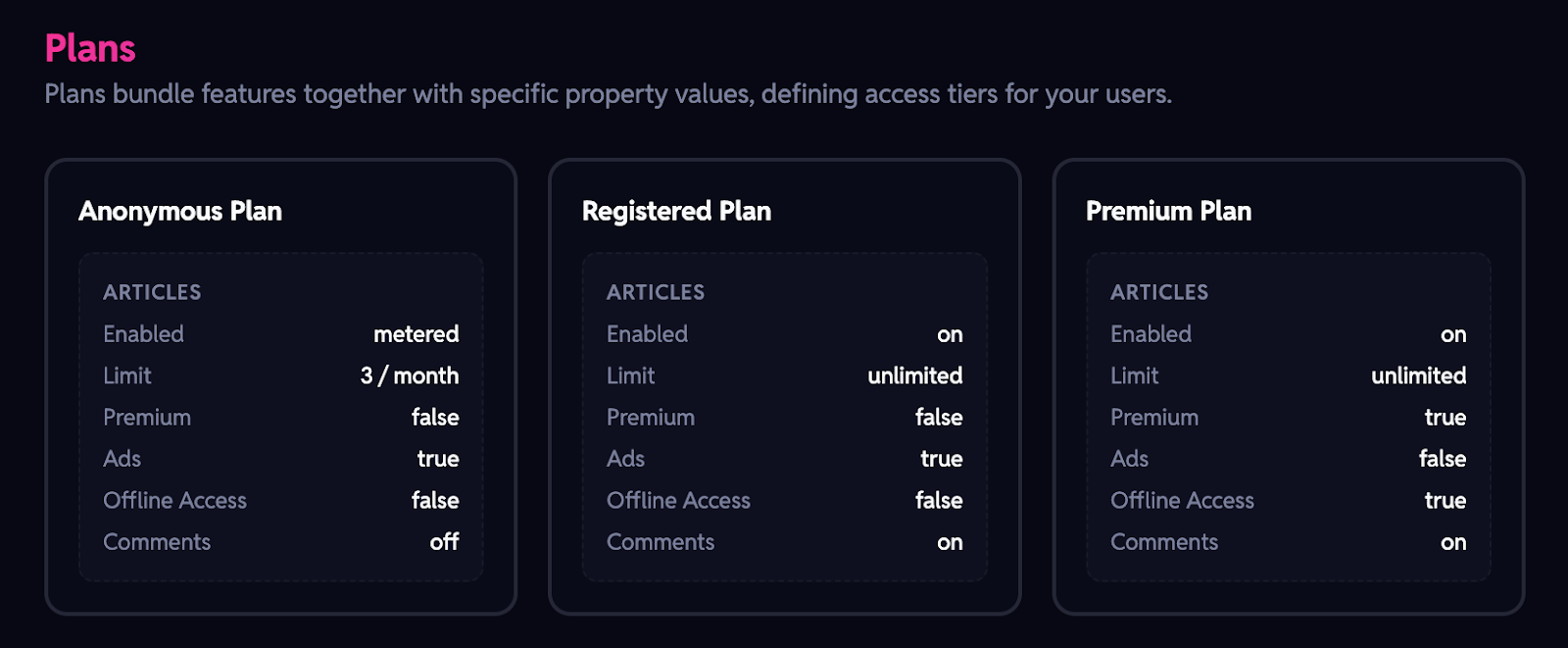Click Ads false value in Premium Plan
This screenshot has width=1568, height=648.
coord(1442,459)
